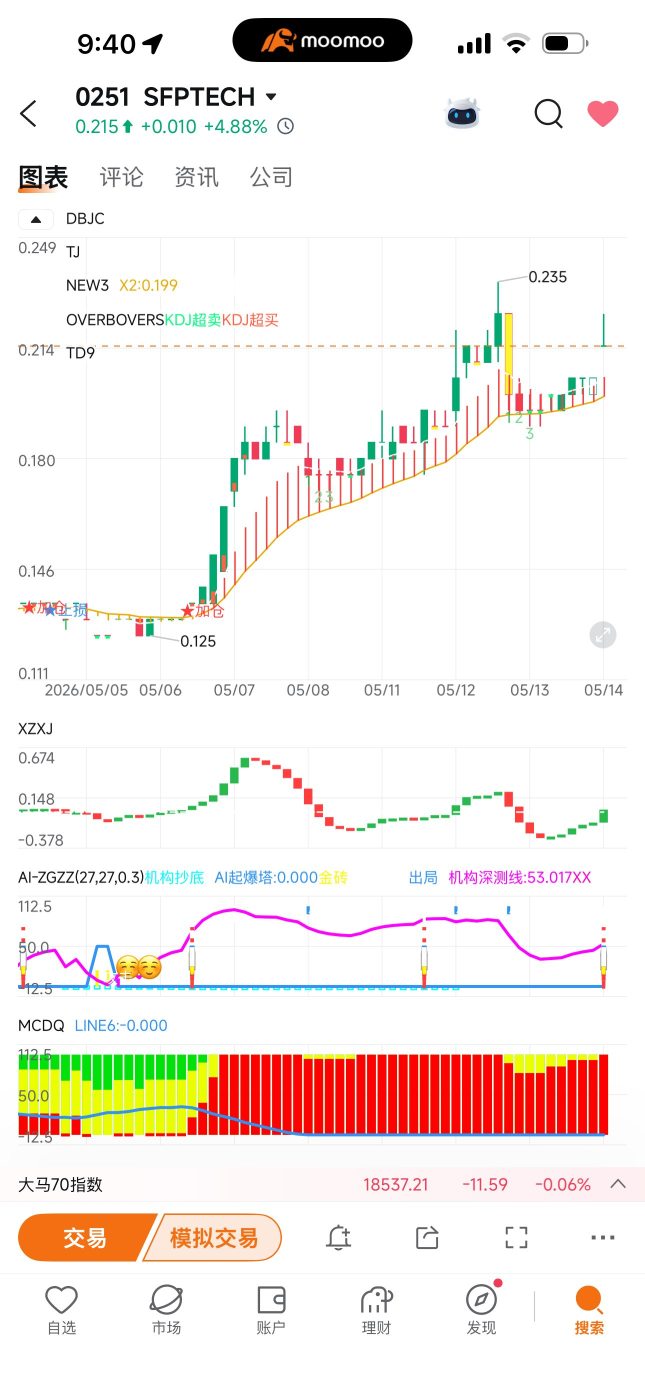This screenshot has height=1398, width=645.
Task: Expand the 大马70指数 index bar chevron
Action: pyautogui.click(x=618, y=1184)
